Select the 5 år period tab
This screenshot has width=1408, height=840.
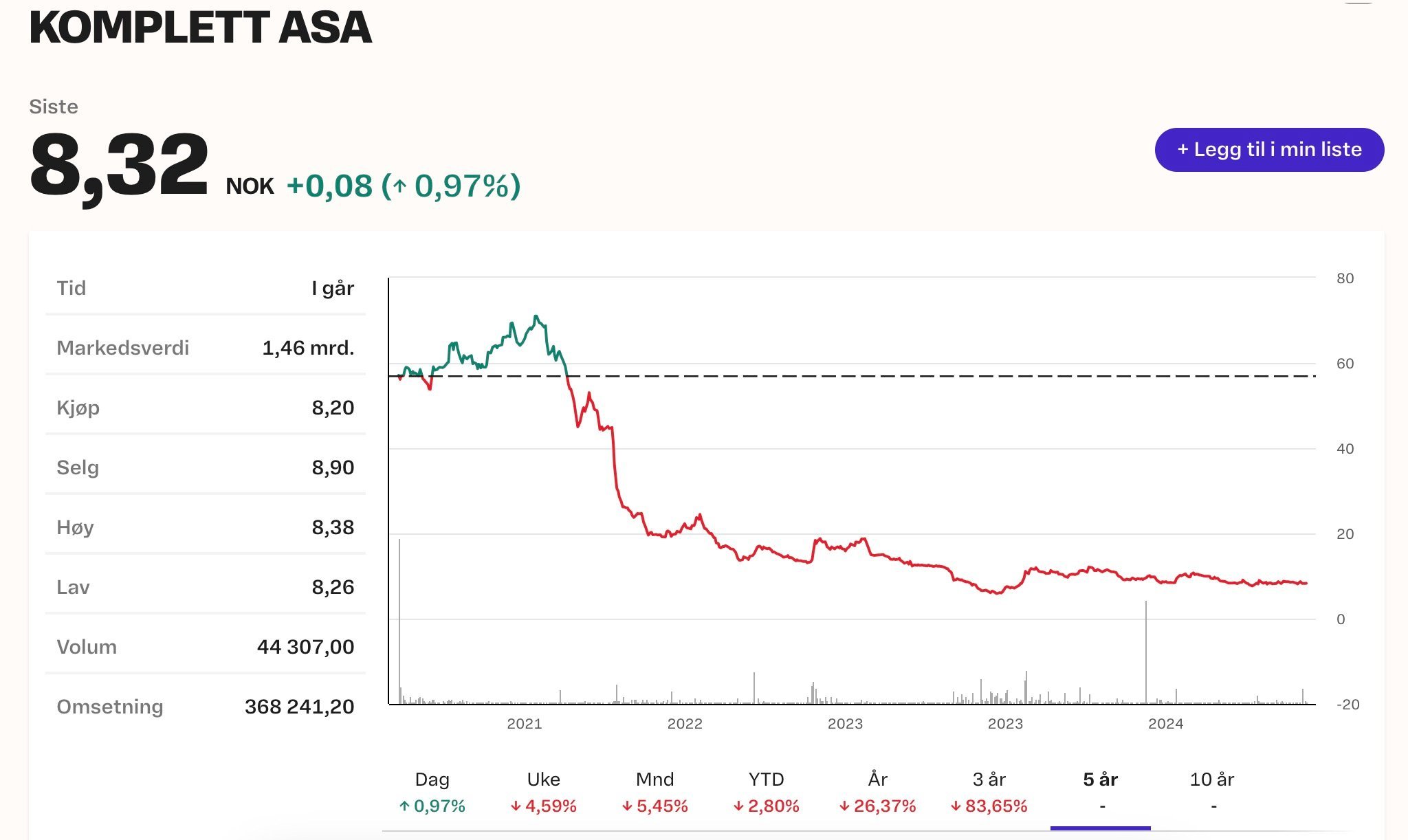pyautogui.click(x=1100, y=792)
